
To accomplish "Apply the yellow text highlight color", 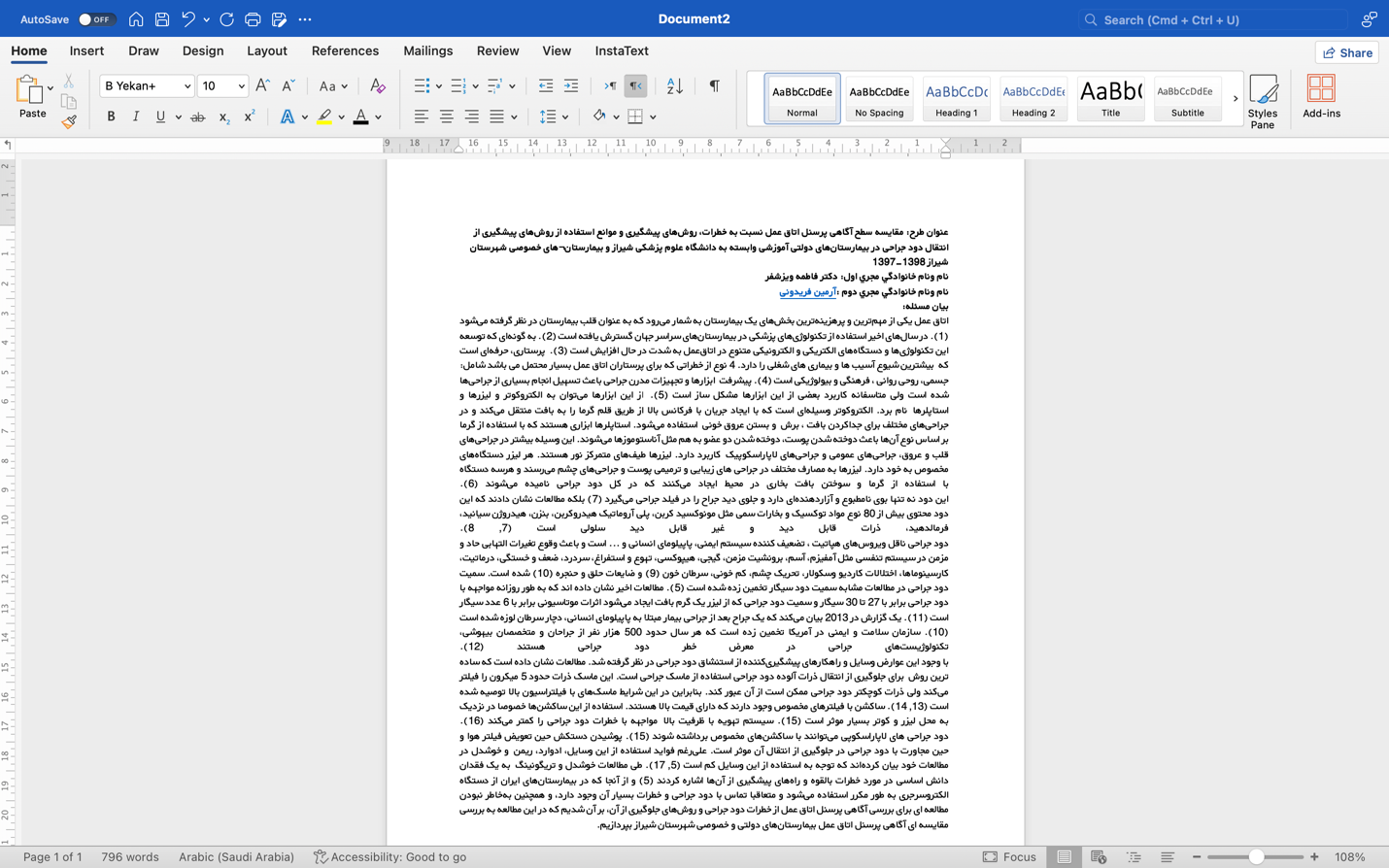I will [324, 117].
